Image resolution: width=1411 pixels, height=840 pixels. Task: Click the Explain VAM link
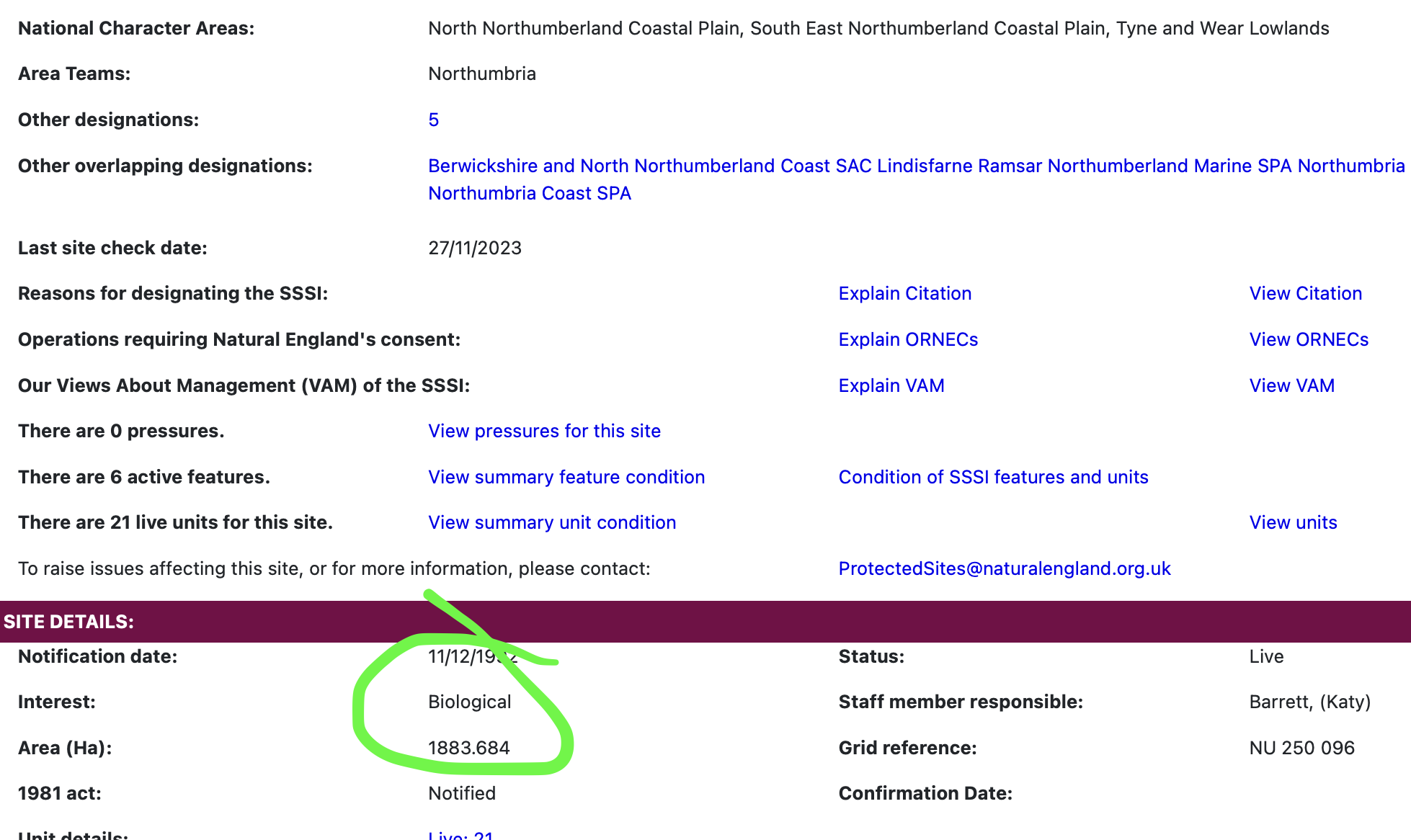click(891, 385)
